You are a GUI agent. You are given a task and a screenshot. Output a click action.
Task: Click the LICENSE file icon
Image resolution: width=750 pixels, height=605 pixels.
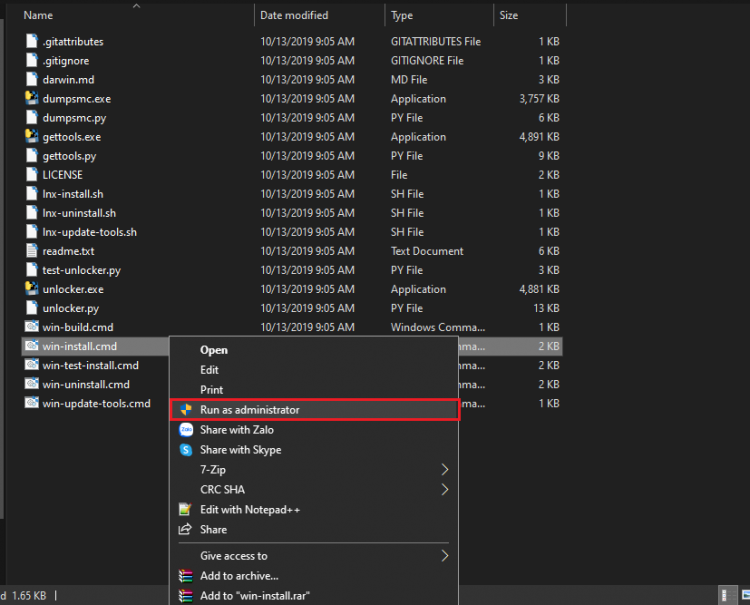click(x=32, y=175)
